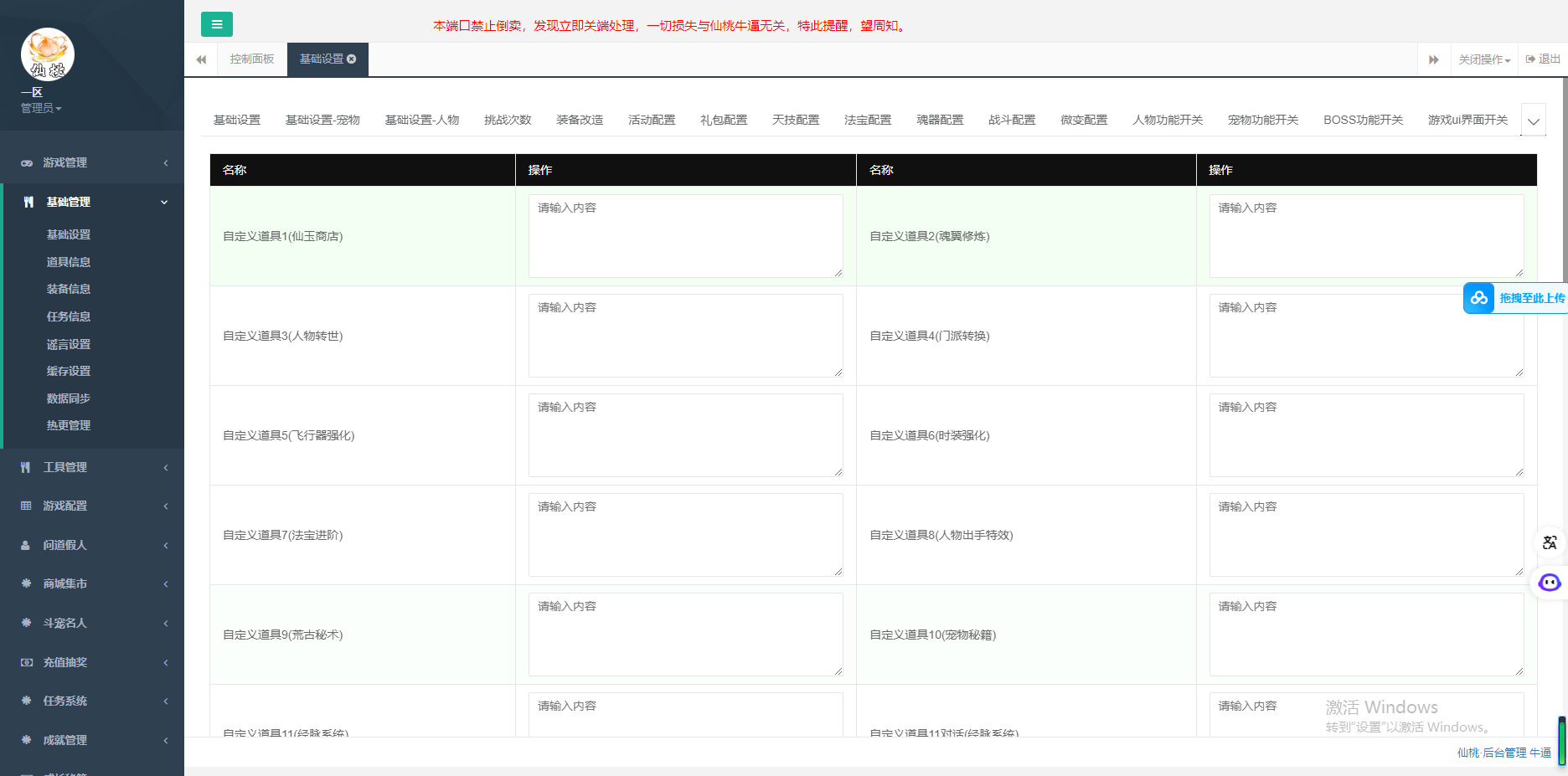
Task: Select the 魂器配置 tab
Action: click(940, 120)
